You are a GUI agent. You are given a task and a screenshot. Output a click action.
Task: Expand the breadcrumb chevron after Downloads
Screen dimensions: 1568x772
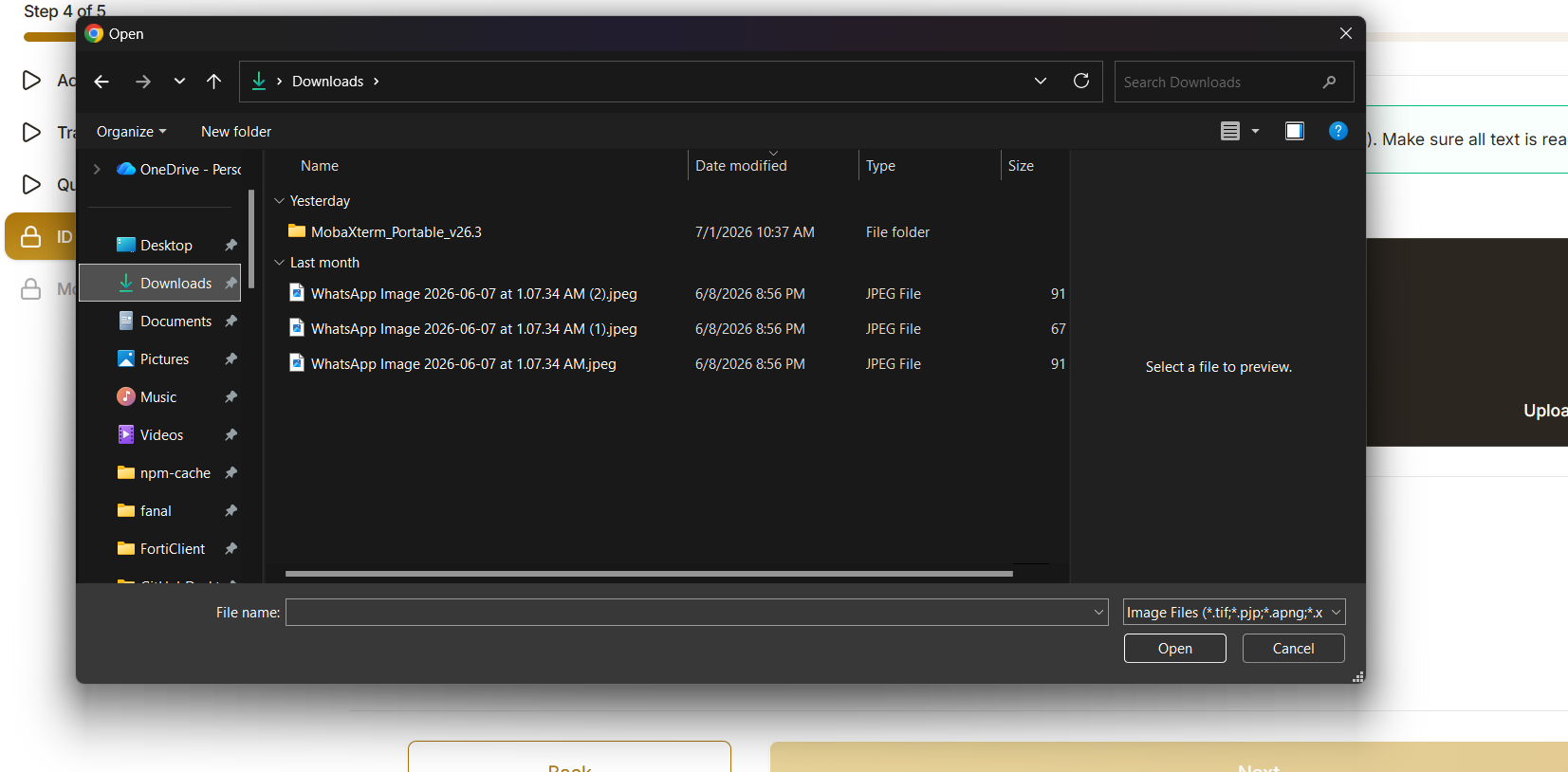377,82
